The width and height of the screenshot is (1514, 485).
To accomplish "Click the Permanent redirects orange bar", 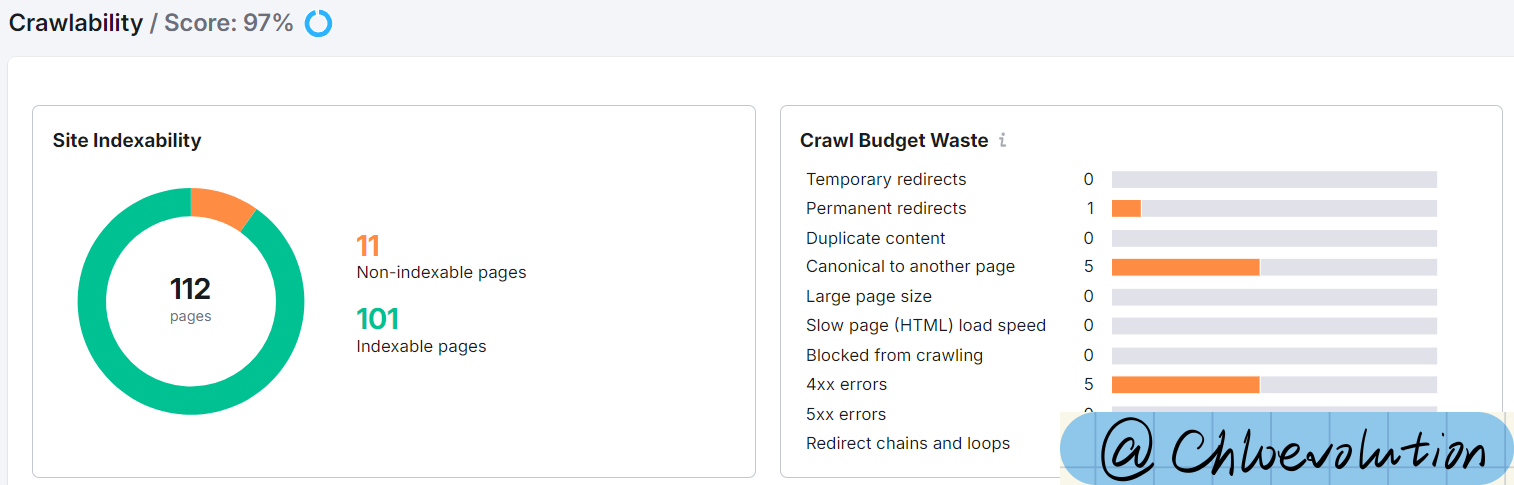I will tap(1126, 209).
